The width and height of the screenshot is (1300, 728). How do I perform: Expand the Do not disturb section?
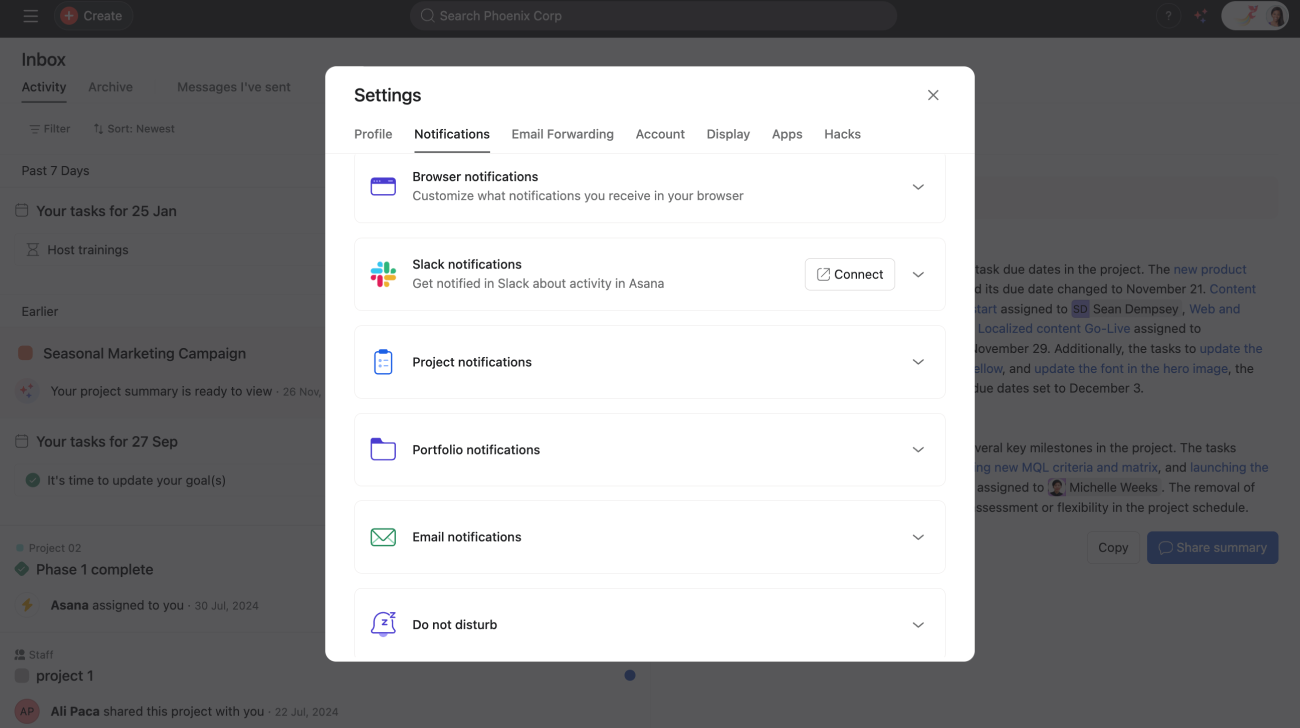click(x=918, y=625)
